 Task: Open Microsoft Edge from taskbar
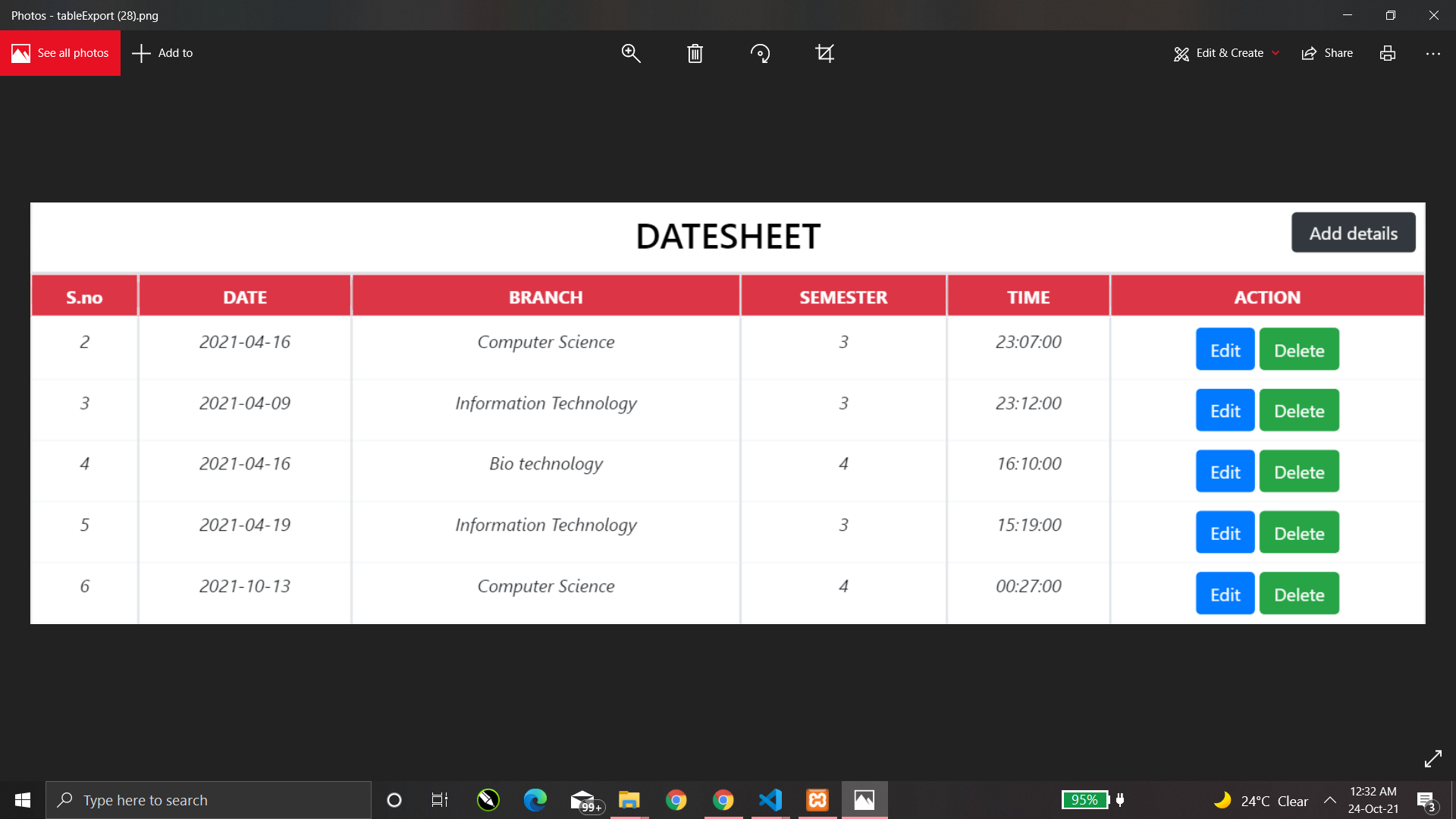click(535, 800)
